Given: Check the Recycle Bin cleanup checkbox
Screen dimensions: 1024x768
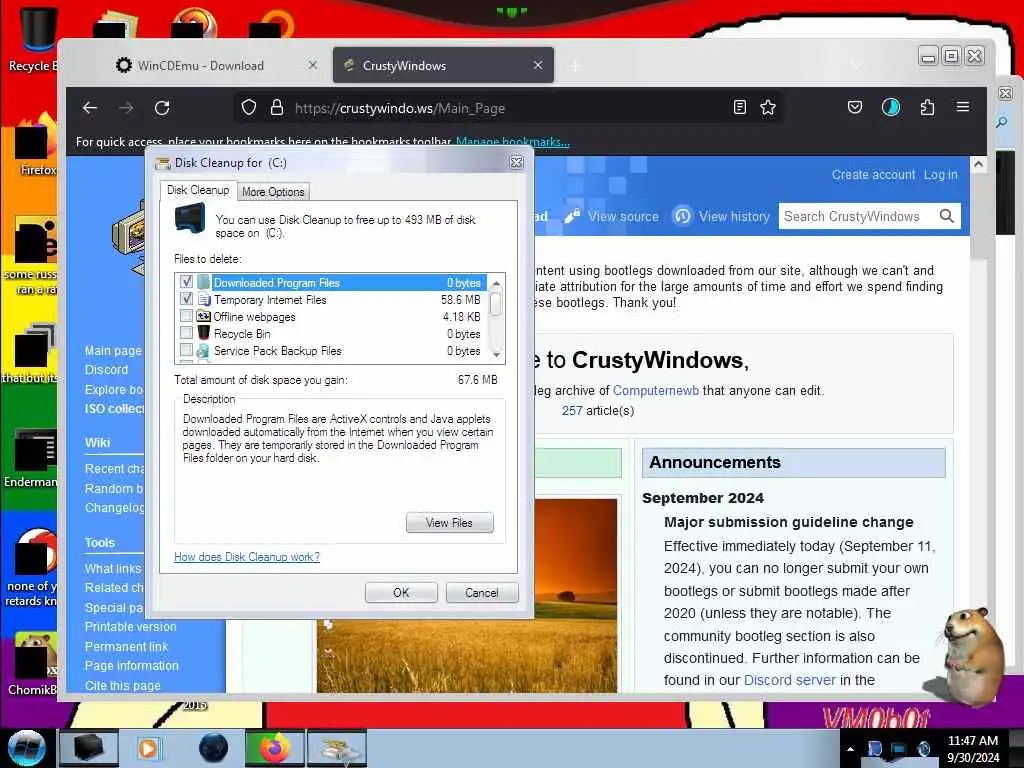Looking at the screenshot, I should click(x=186, y=333).
